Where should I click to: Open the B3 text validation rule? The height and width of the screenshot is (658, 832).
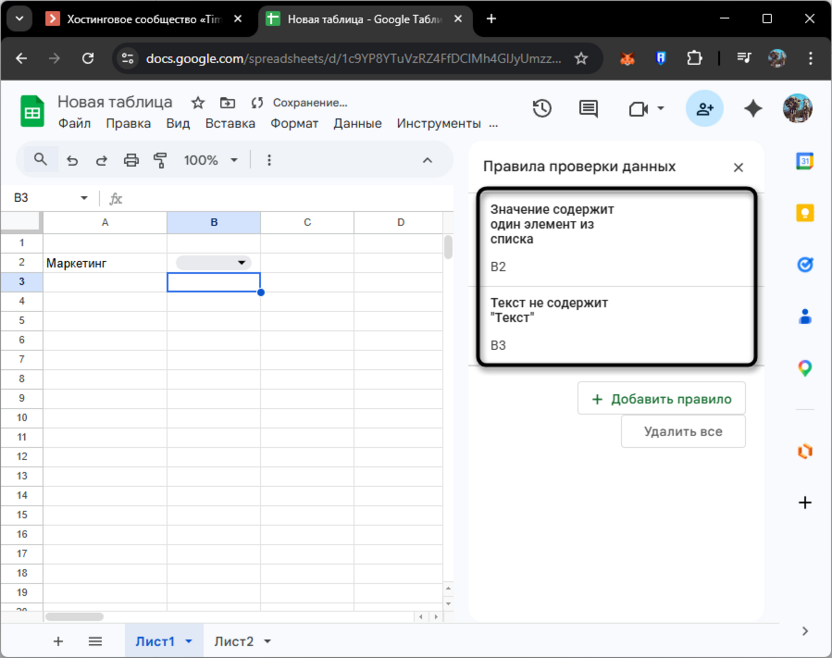click(x=616, y=324)
